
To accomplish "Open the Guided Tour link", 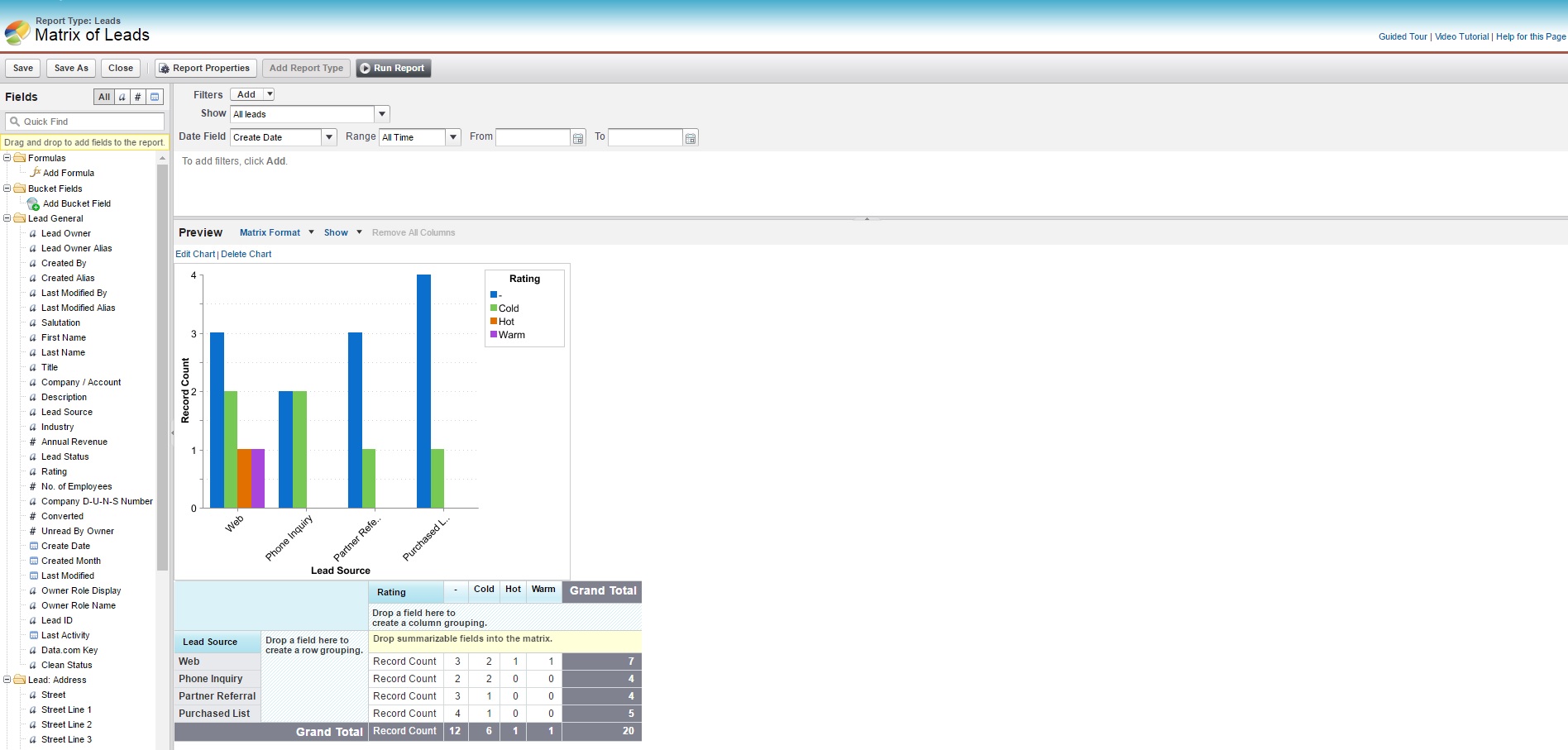I will [1403, 36].
